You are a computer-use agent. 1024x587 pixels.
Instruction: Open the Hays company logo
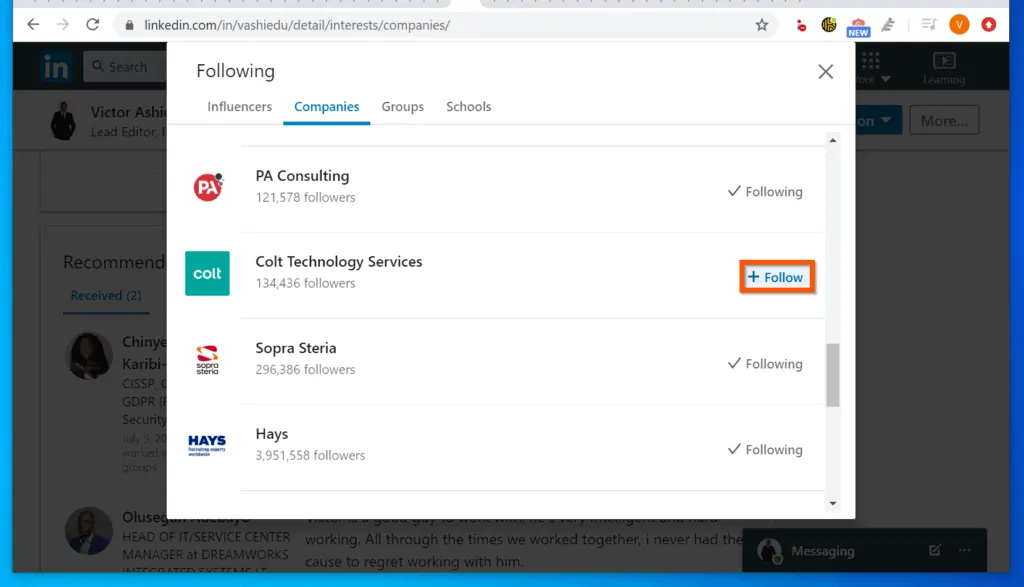(207, 443)
